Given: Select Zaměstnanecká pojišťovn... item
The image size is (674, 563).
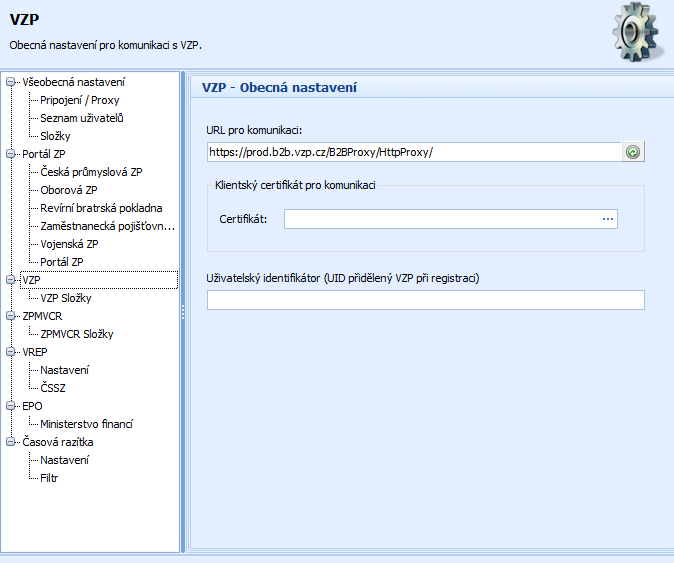Looking at the screenshot, I should tap(107, 226).
